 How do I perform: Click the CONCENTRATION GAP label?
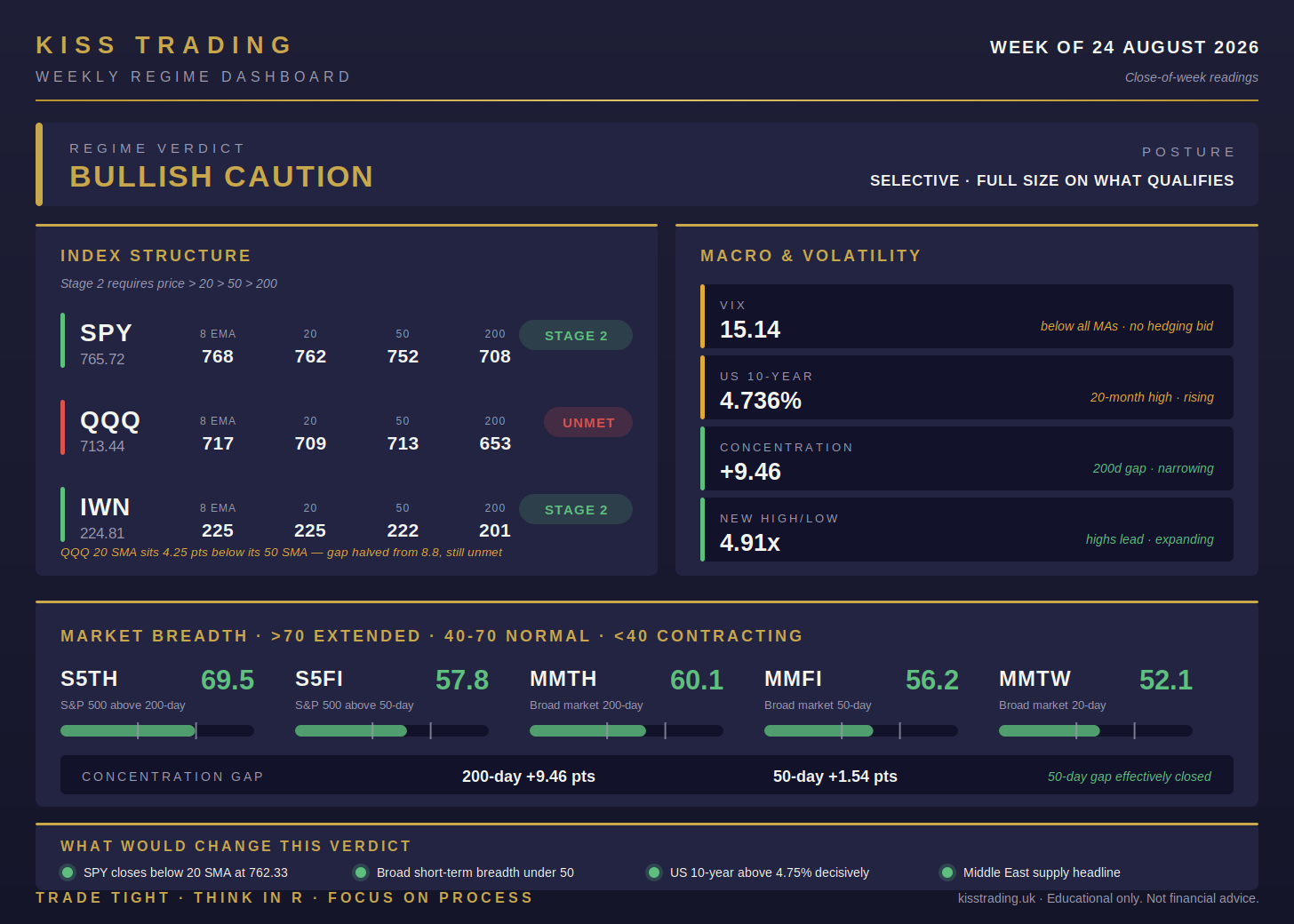172,777
